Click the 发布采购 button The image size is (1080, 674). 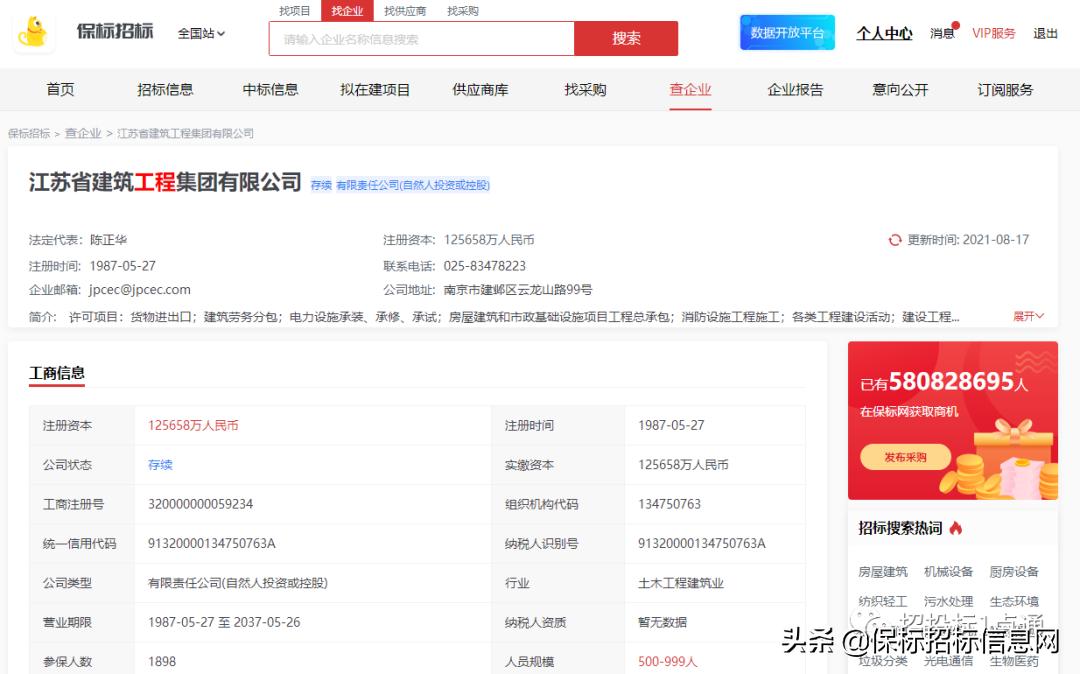pyautogui.click(x=905, y=457)
